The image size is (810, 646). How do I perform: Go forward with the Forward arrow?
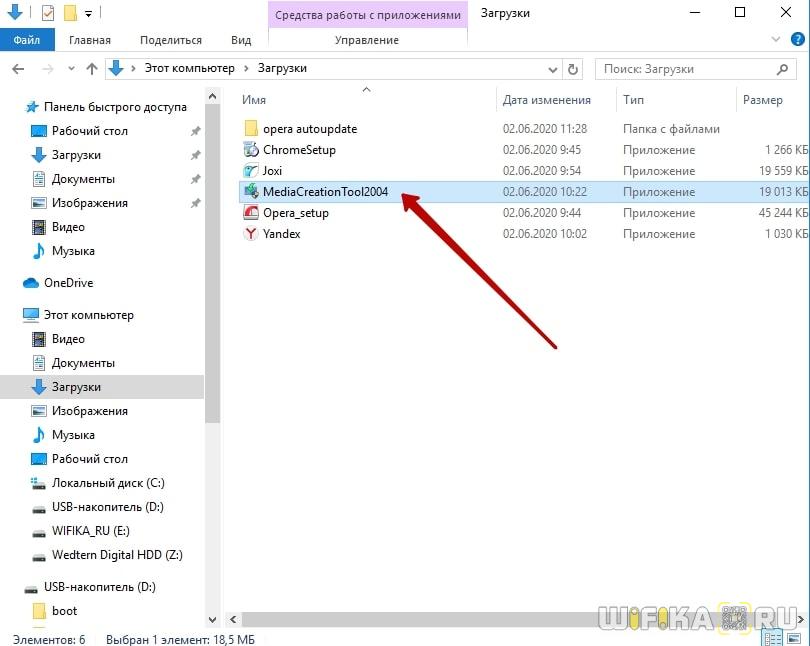click(48, 69)
